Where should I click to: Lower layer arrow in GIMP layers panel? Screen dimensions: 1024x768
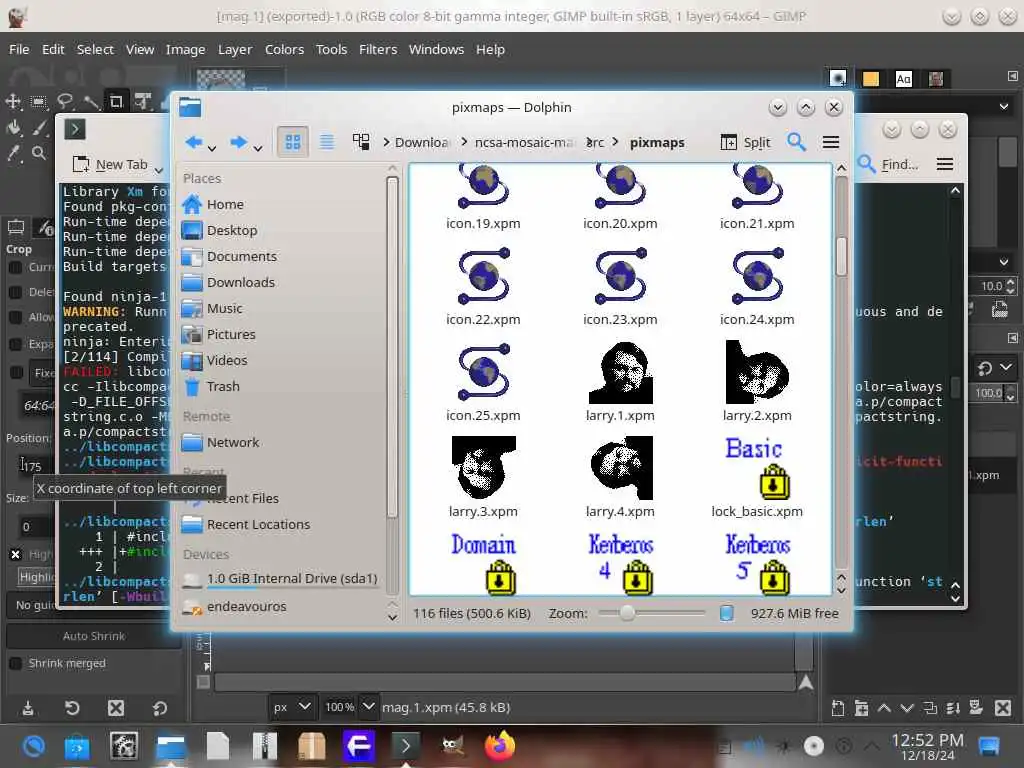click(x=907, y=708)
